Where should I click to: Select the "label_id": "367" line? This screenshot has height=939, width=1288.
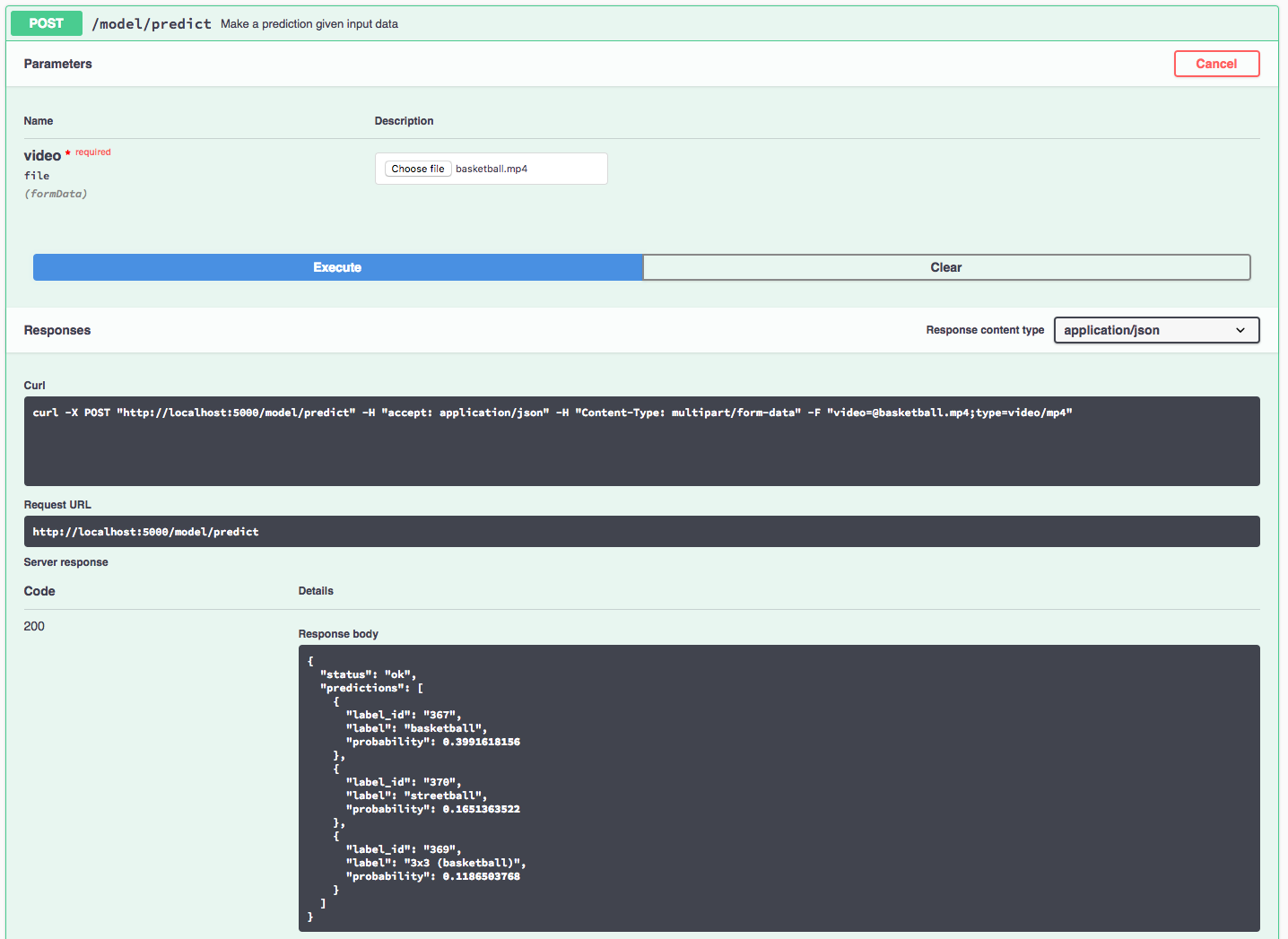404,715
